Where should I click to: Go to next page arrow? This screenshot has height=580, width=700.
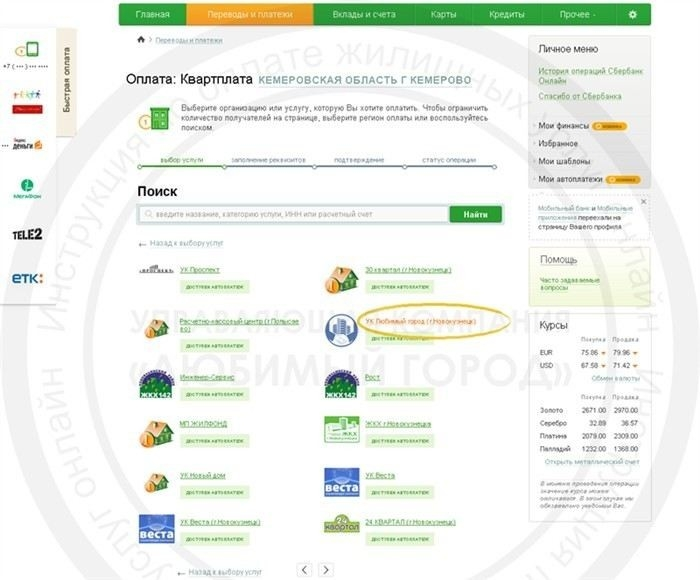pos(326,570)
